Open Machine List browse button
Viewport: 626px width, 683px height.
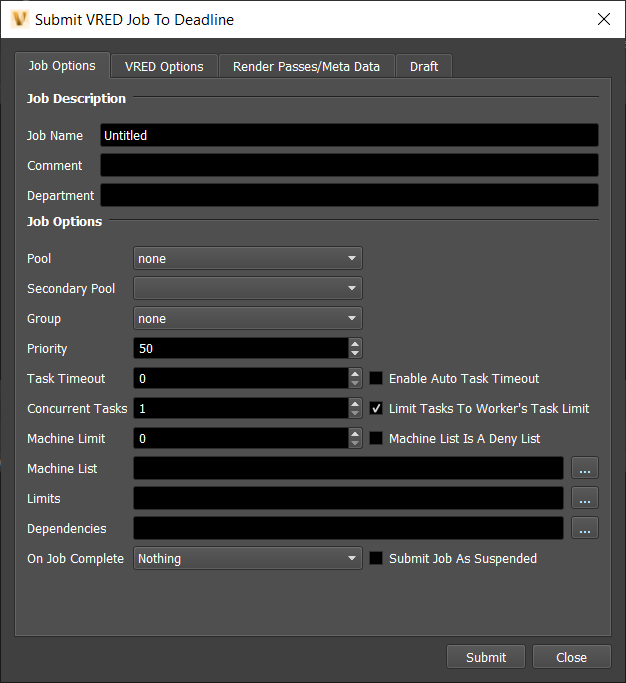(x=585, y=468)
